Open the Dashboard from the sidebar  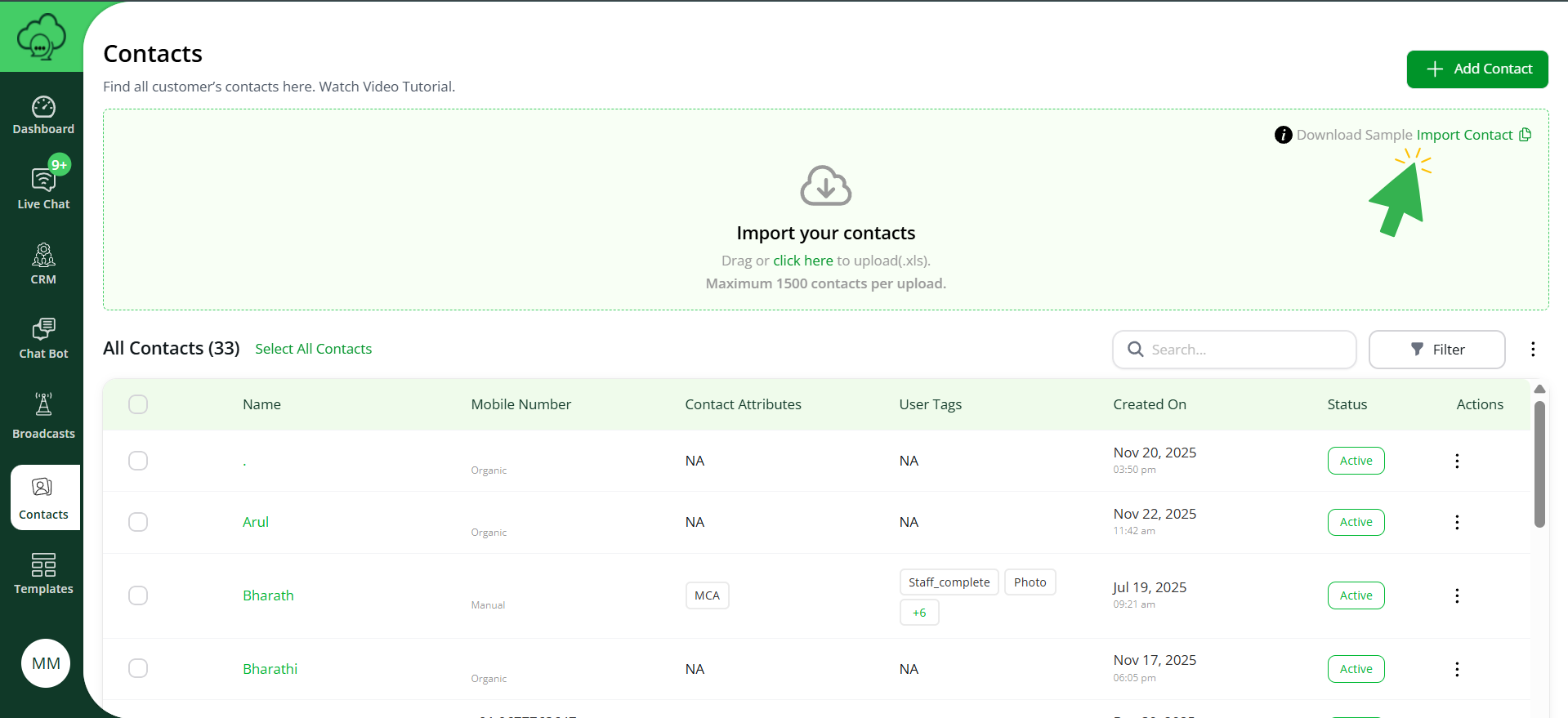click(x=43, y=115)
